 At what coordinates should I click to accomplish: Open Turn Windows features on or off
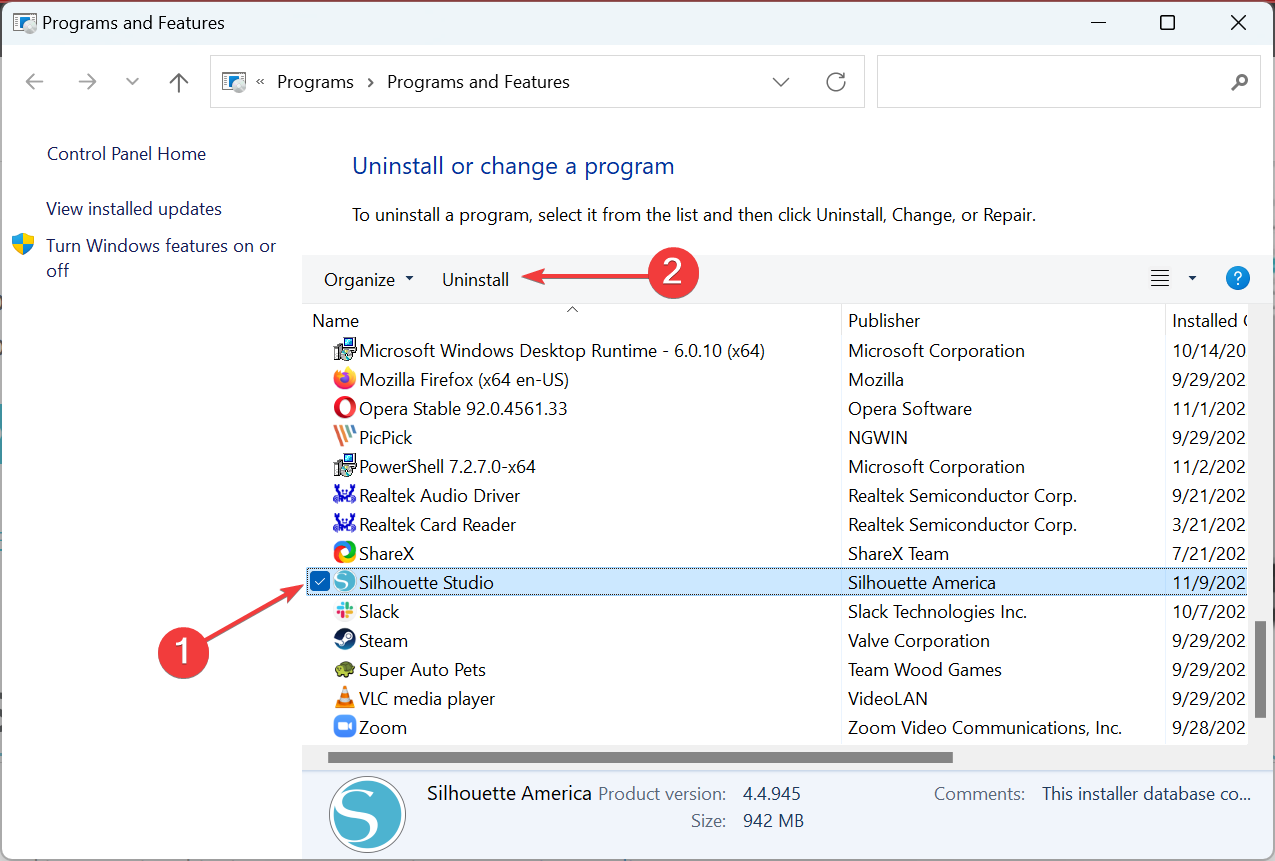point(161,258)
